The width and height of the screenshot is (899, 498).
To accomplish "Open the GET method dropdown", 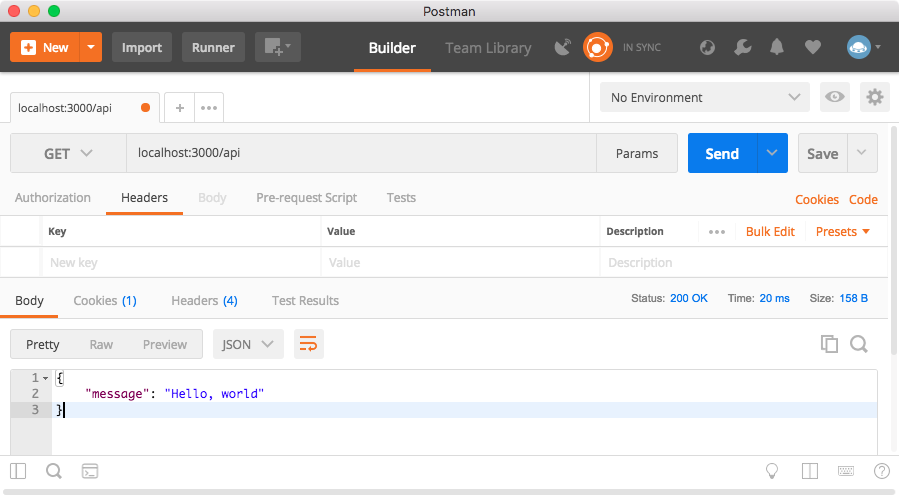I will pos(68,154).
